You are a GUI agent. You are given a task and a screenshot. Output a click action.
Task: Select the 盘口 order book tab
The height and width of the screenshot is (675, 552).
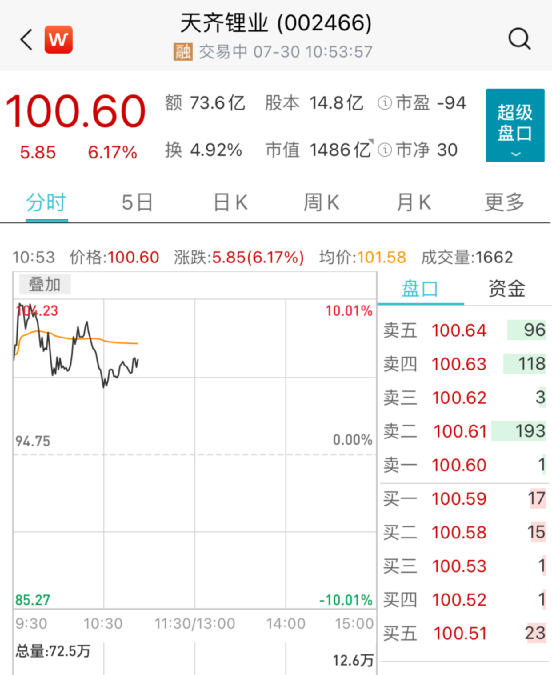pyautogui.click(x=420, y=288)
